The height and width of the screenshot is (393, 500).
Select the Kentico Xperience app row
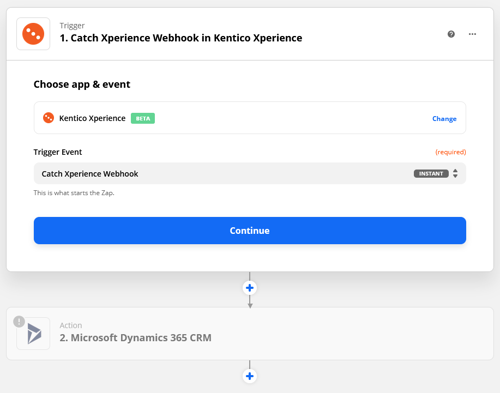250,118
